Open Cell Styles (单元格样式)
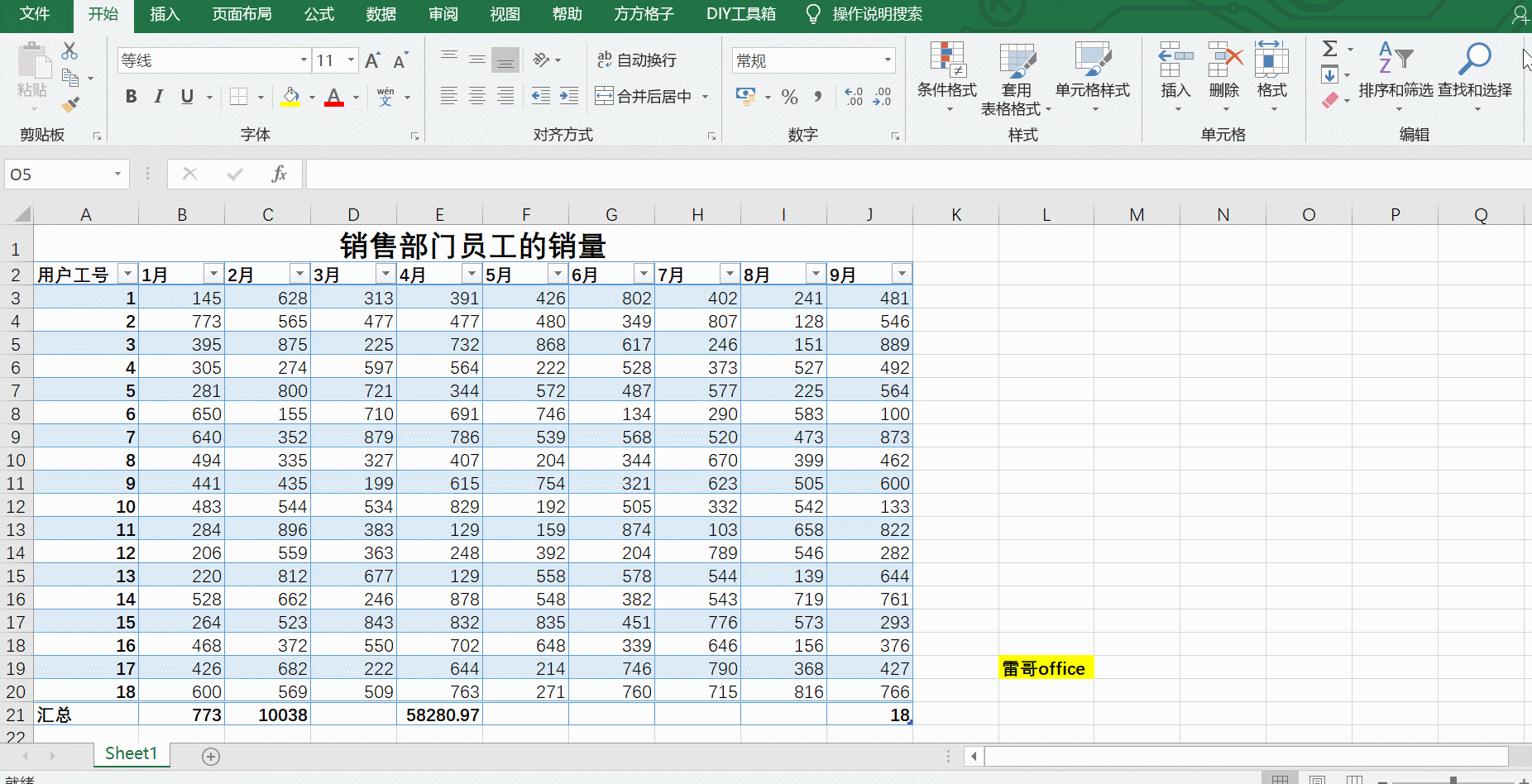This screenshot has height=784, width=1532. 1093,77
